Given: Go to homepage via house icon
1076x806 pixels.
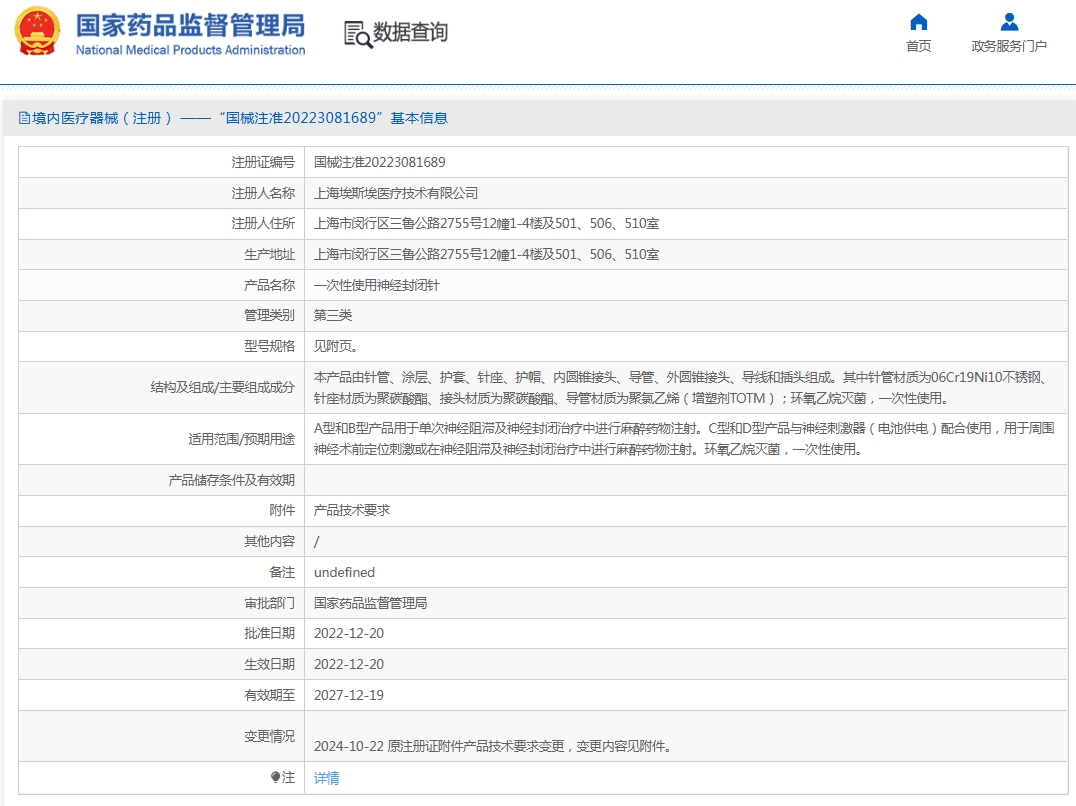Looking at the screenshot, I should point(918,23).
